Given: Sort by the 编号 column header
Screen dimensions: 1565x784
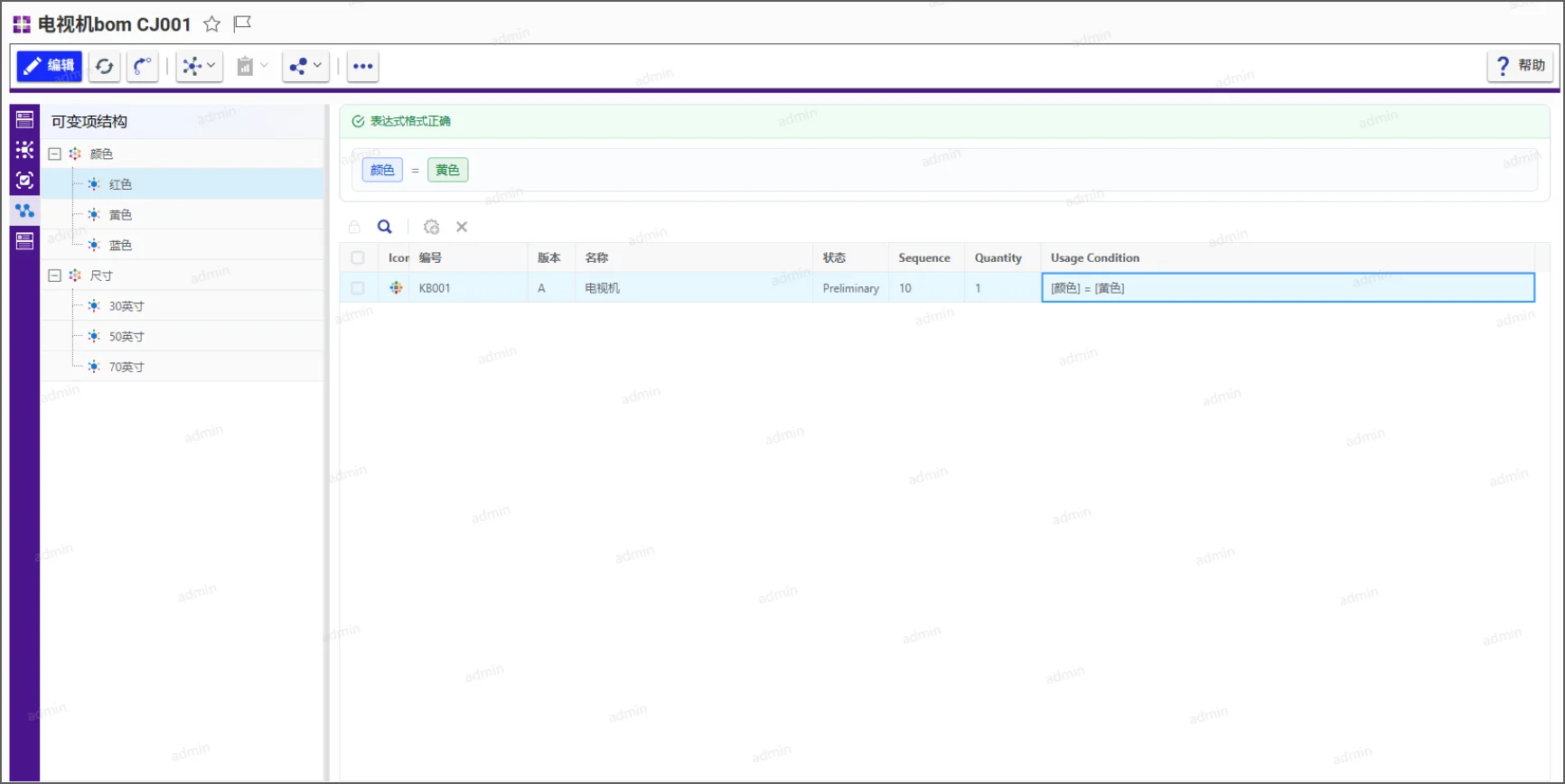Looking at the screenshot, I should 468,258.
